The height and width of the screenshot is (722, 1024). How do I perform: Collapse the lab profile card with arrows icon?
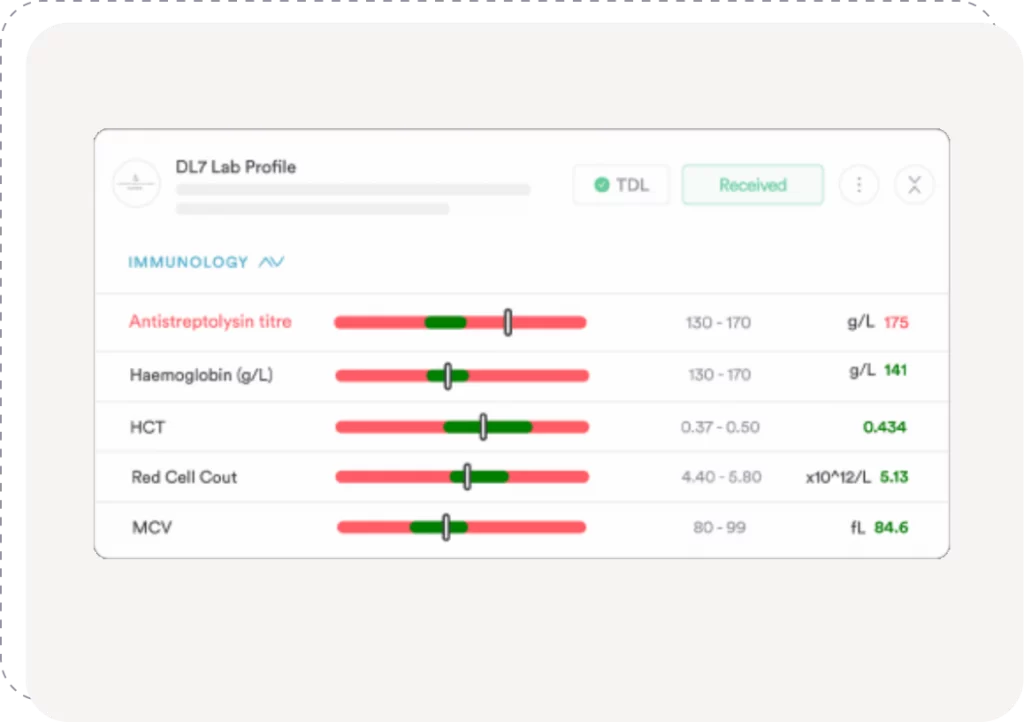(914, 185)
